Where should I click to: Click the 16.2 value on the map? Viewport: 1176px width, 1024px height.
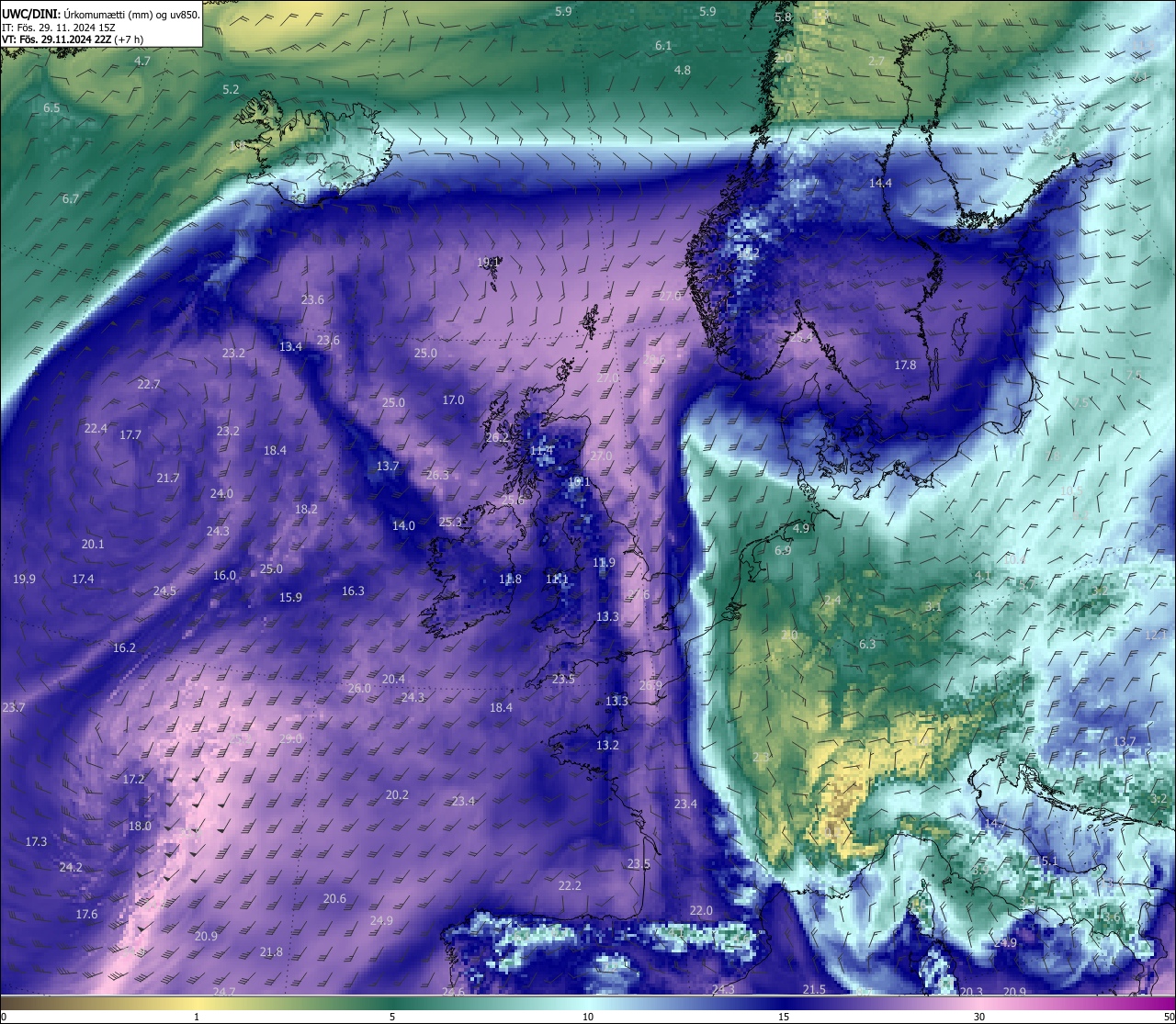coord(124,648)
